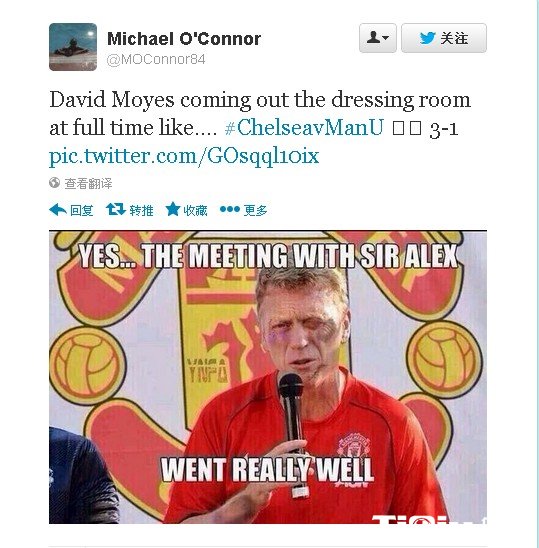Open the David Moyes meme image
This screenshot has width=539, height=548.
tap(268, 377)
